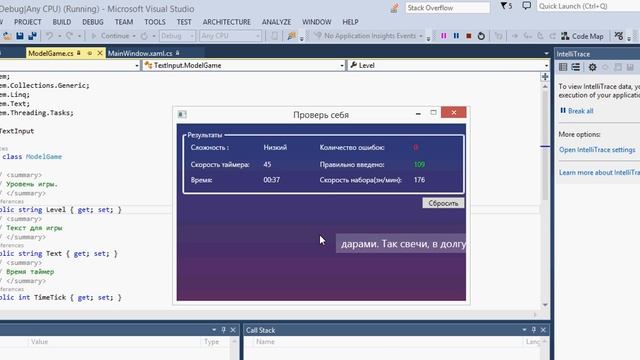Click the code line public int TimeTick
The width and height of the screenshot is (640, 360).
pyautogui.click(x=60, y=298)
